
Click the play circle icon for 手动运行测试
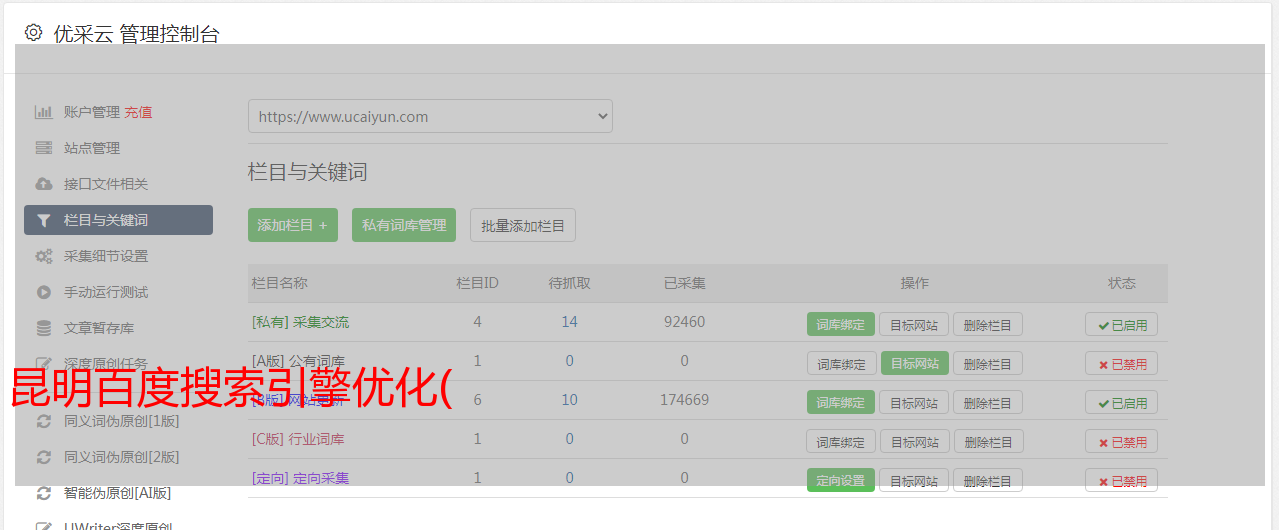[43, 292]
